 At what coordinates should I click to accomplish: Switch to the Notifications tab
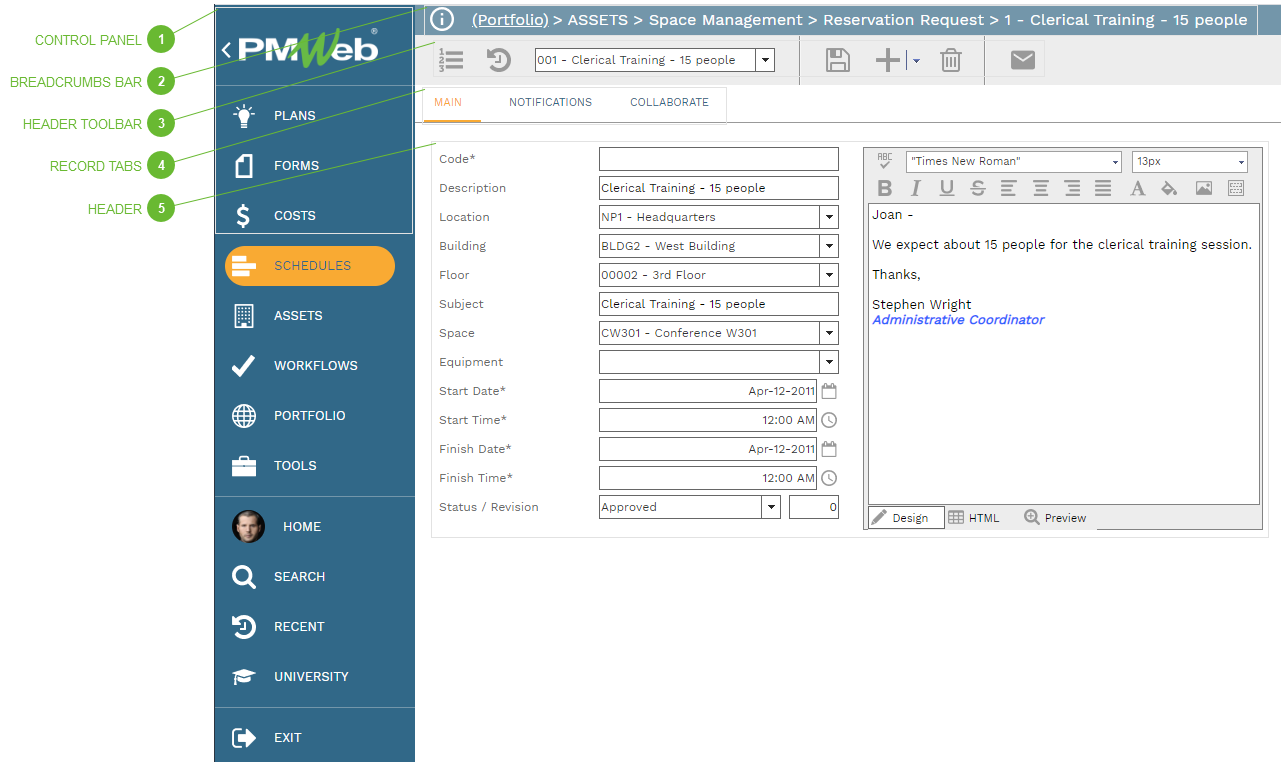tap(550, 102)
